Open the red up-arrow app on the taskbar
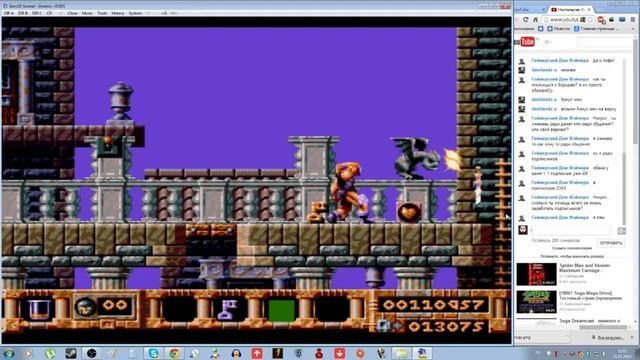This screenshot has height=360, width=640. [x=257, y=353]
